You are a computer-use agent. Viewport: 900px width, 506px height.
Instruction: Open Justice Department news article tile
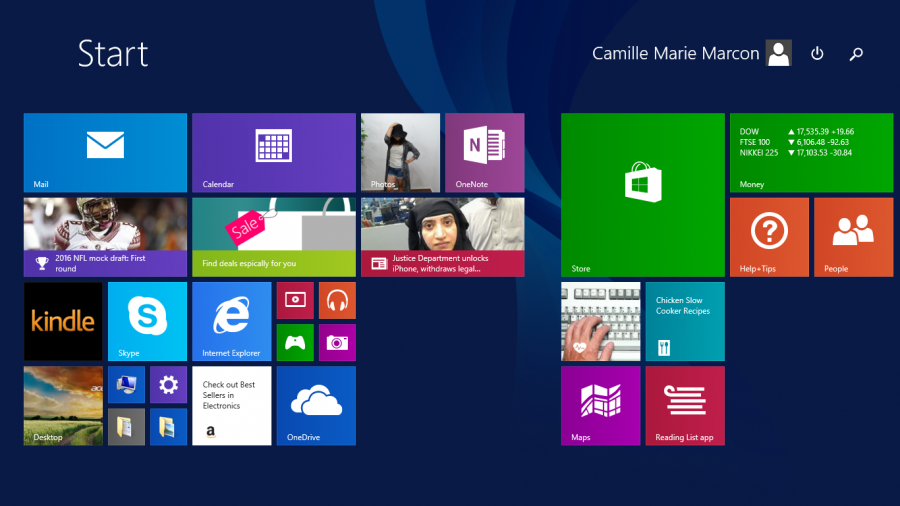pos(442,236)
